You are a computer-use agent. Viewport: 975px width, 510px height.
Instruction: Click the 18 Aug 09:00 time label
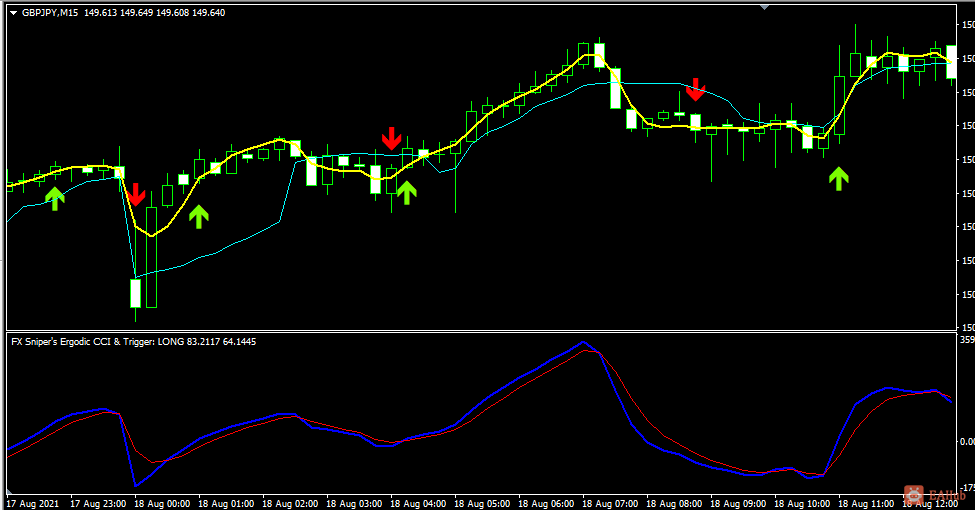(739, 503)
